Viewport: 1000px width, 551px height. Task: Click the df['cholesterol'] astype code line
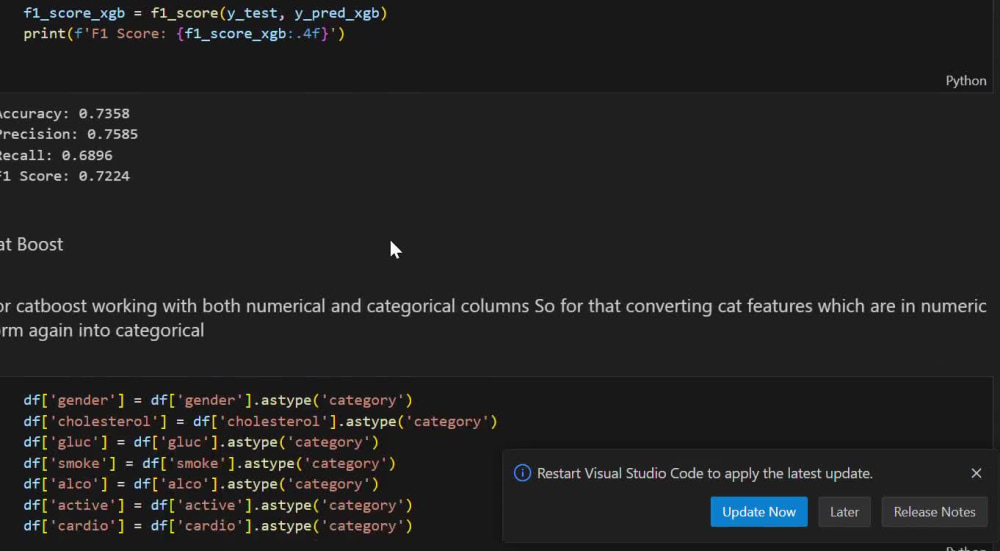(x=260, y=422)
